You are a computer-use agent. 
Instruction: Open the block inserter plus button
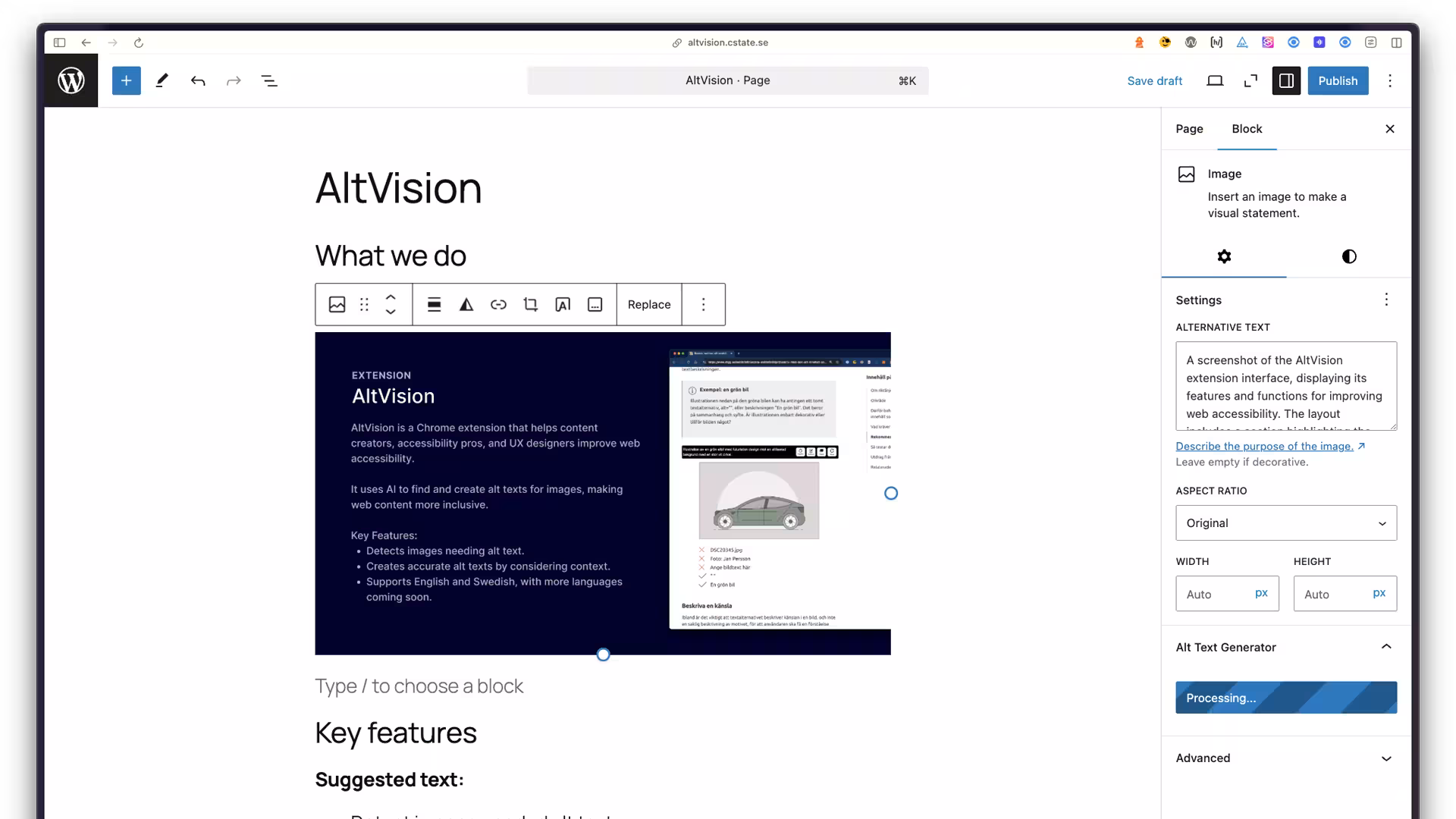pos(127,80)
